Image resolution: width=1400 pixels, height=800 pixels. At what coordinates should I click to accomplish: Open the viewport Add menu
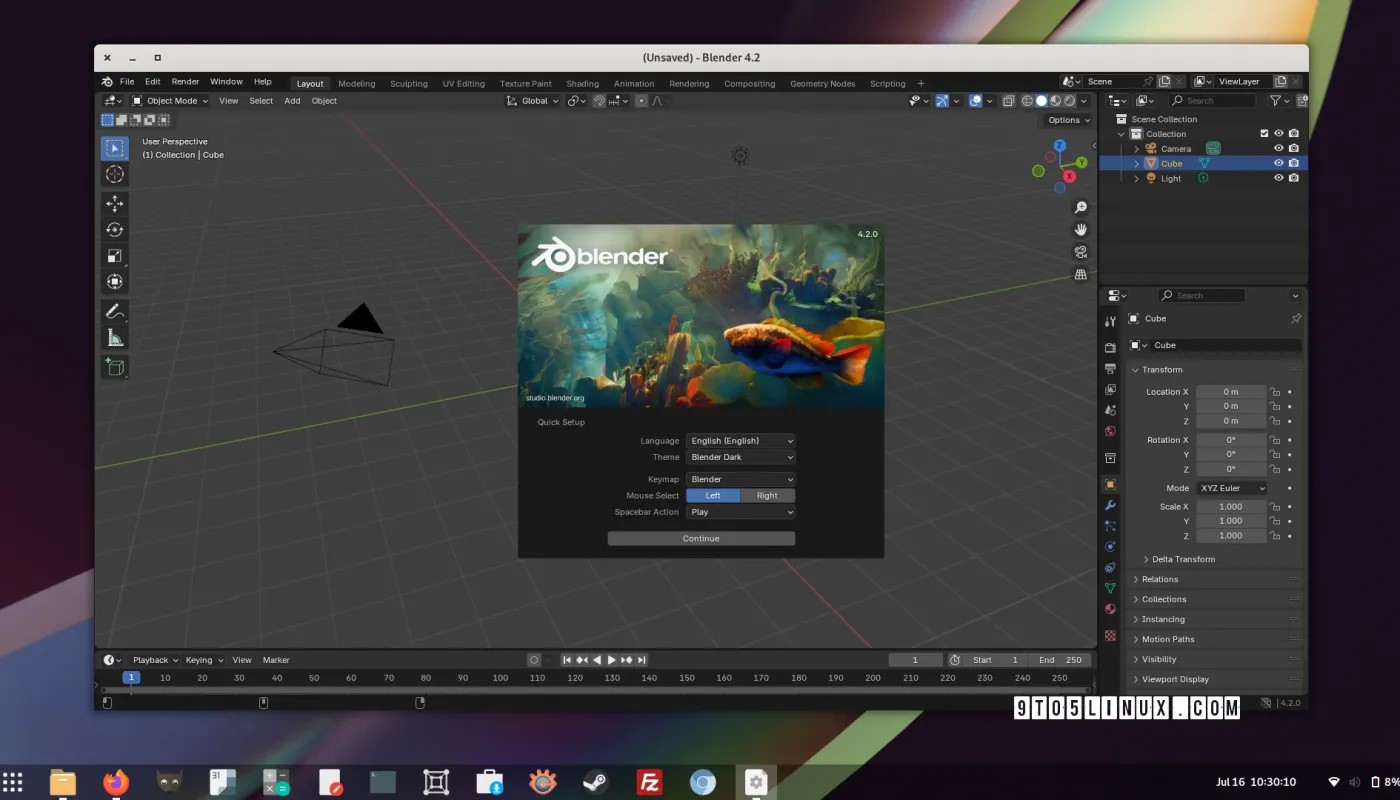click(x=292, y=101)
